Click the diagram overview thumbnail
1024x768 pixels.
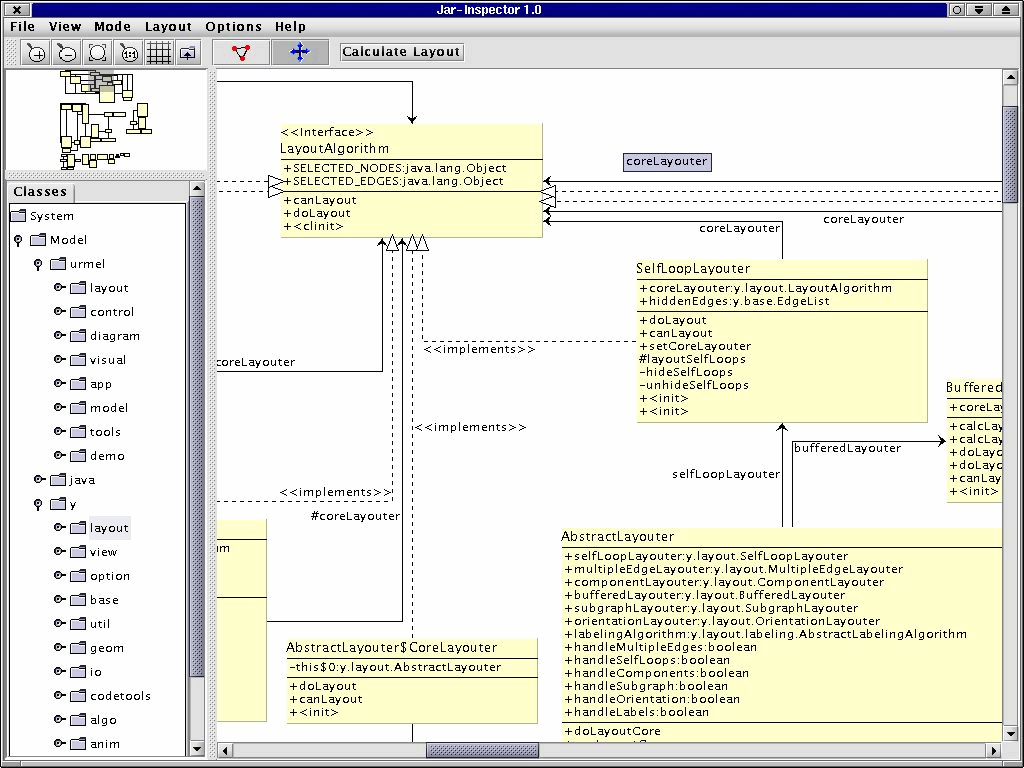104,118
